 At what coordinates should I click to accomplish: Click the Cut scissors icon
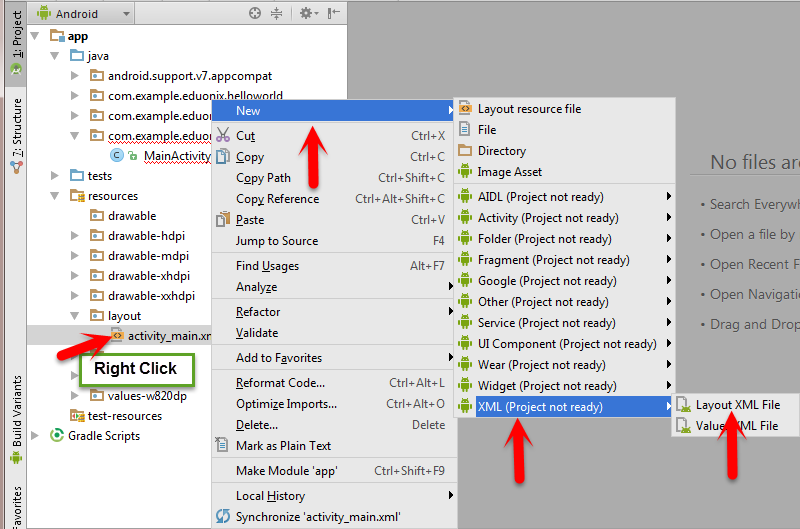223,135
